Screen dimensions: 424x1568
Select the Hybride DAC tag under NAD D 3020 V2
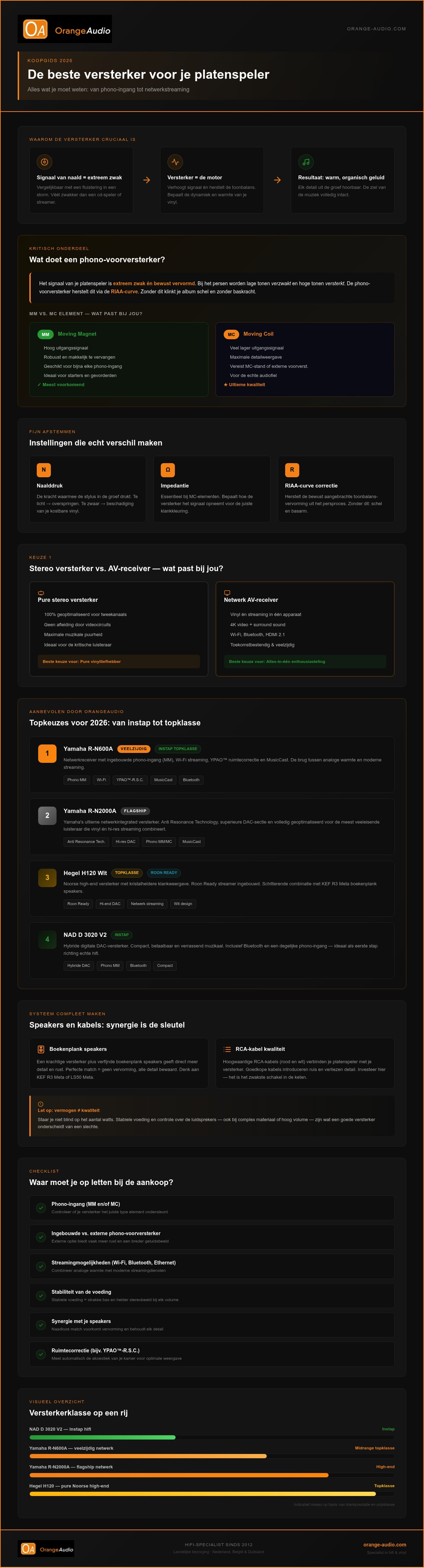78,965
